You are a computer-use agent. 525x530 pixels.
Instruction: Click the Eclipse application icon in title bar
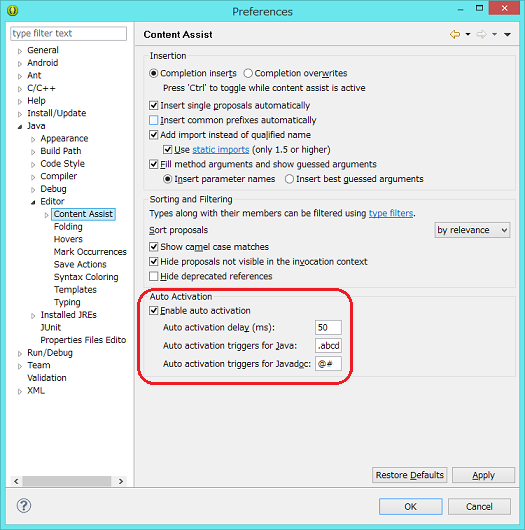pos(13,10)
